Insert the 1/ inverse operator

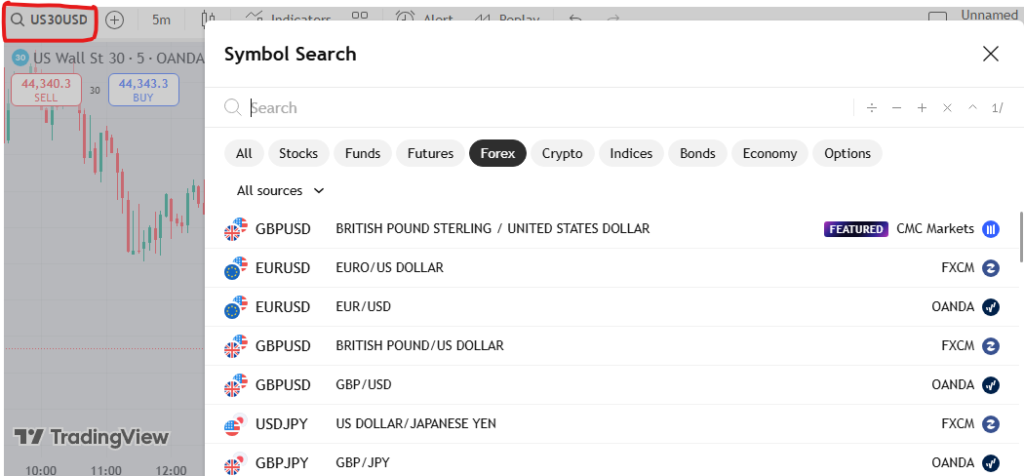[x=997, y=108]
